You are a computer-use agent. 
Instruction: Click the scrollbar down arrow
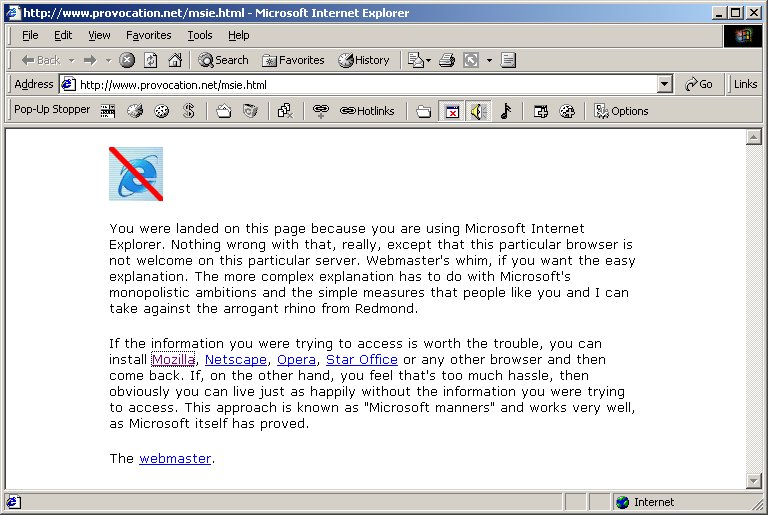pyautogui.click(x=753, y=481)
